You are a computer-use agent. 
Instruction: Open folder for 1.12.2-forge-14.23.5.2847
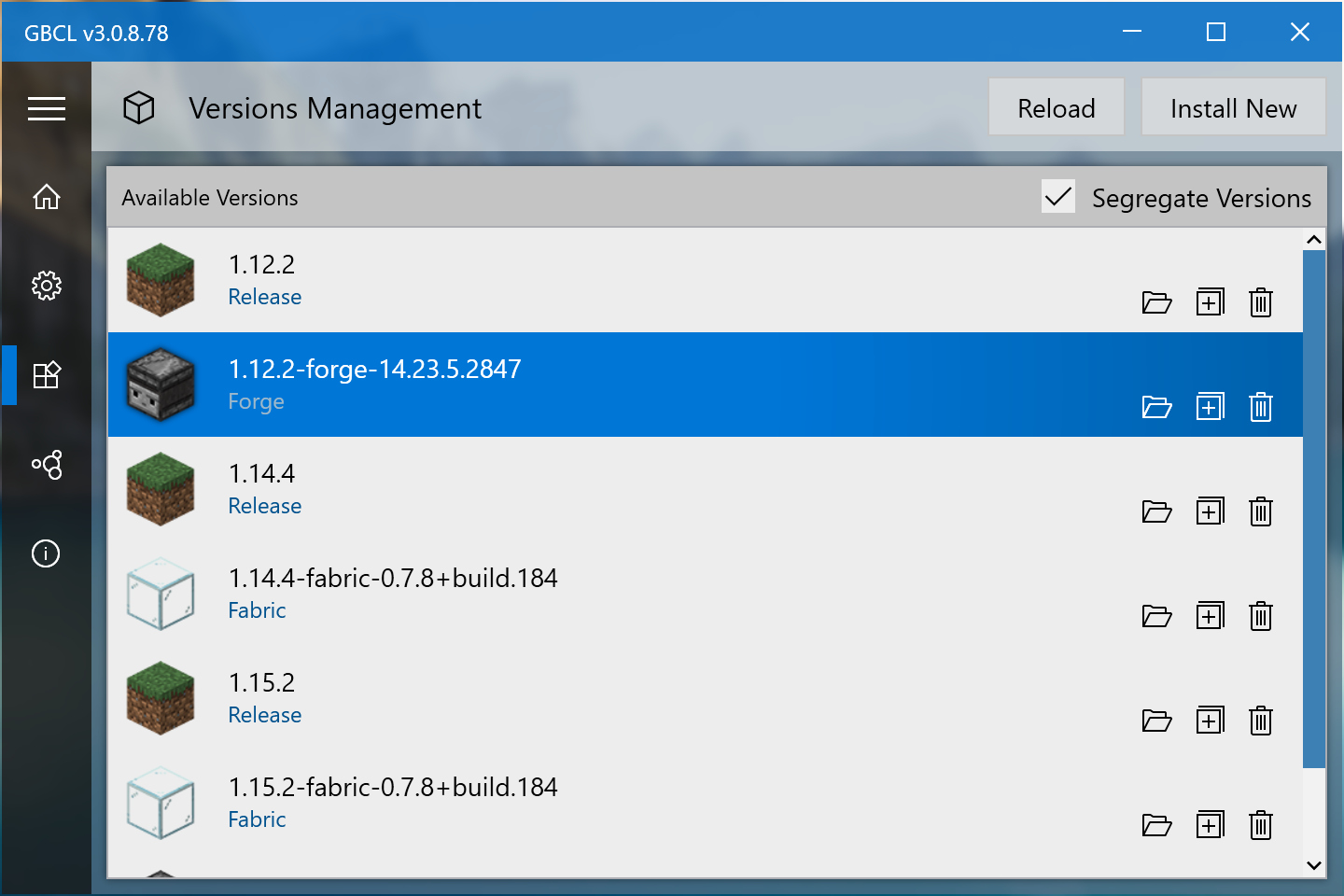click(x=1157, y=407)
